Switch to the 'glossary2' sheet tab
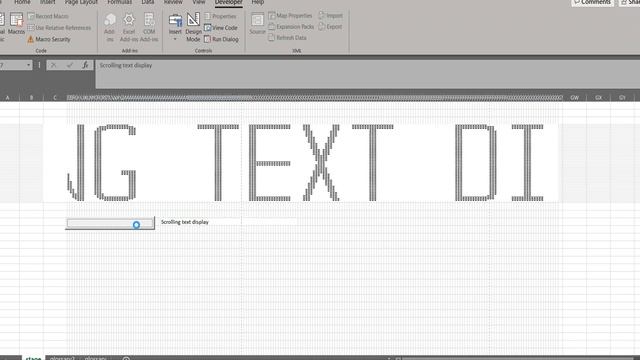Image resolution: width=640 pixels, height=360 pixels. tap(62, 358)
